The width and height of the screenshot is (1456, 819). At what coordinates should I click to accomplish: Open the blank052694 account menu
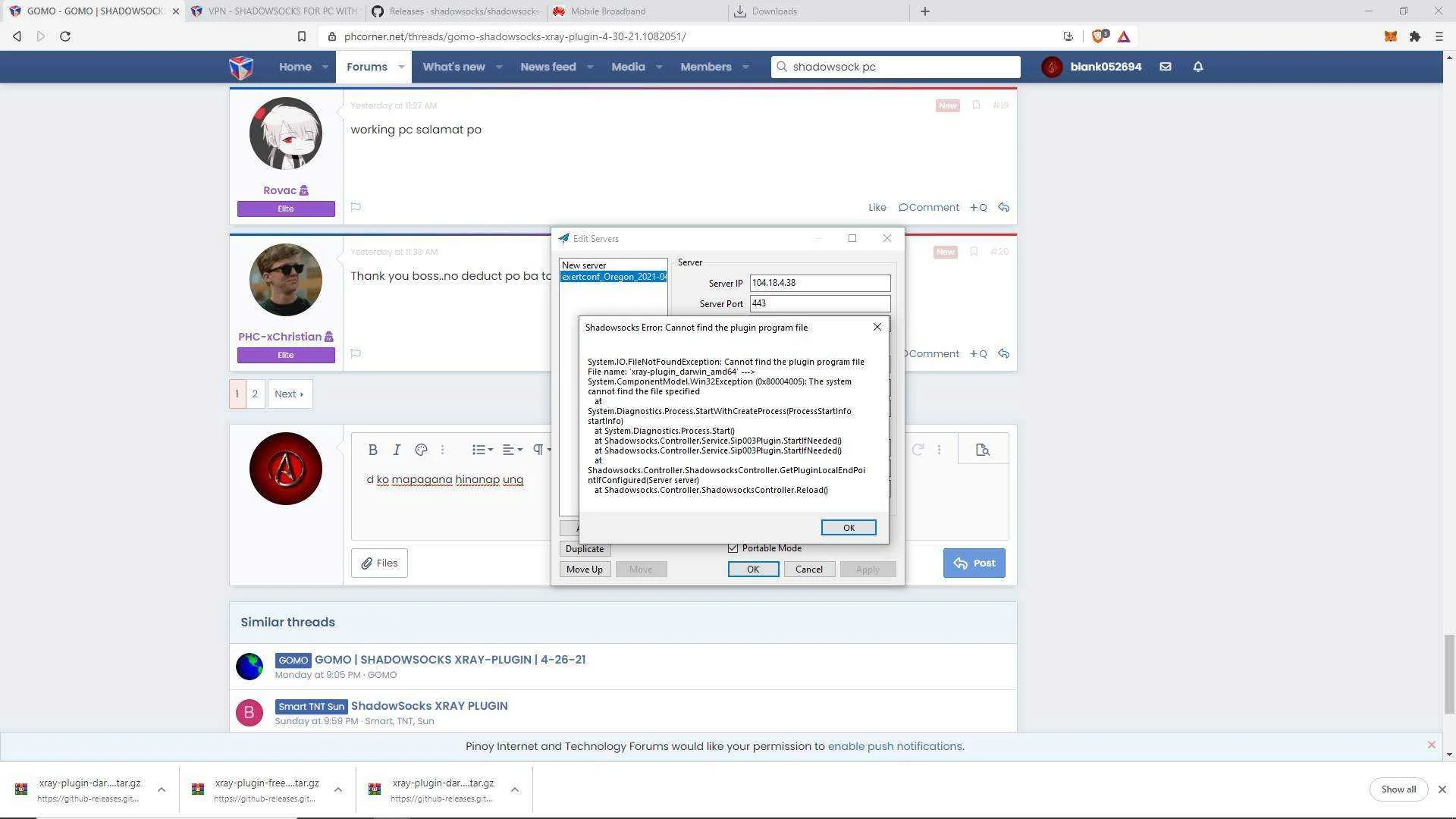click(x=1092, y=67)
